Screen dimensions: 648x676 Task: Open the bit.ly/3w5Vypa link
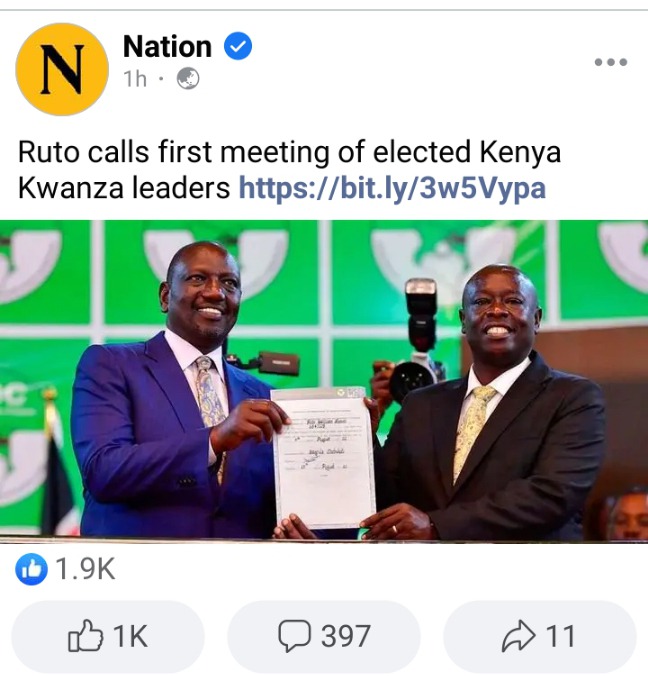[x=392, y=188]
